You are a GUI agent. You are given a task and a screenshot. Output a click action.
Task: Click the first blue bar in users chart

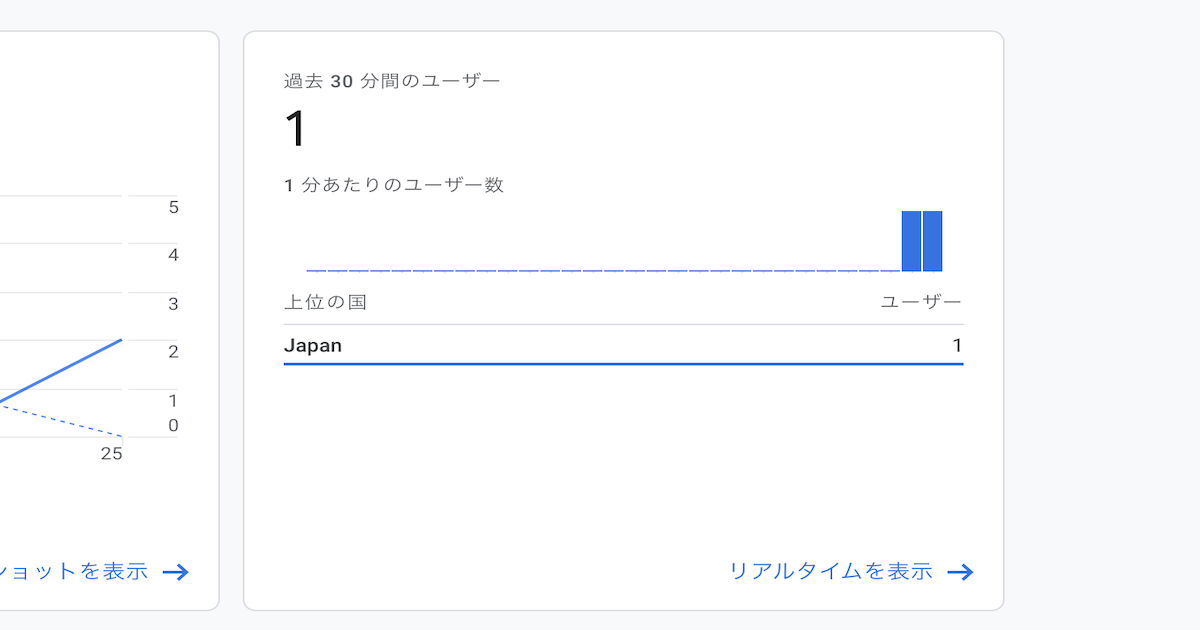pos(911,241)
